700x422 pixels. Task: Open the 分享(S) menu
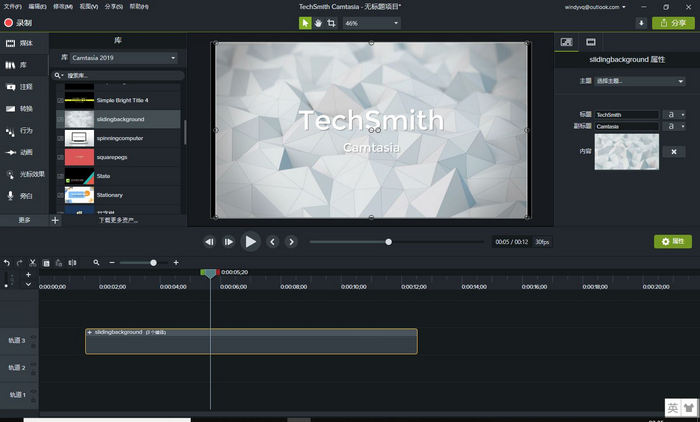click(114, 7)
